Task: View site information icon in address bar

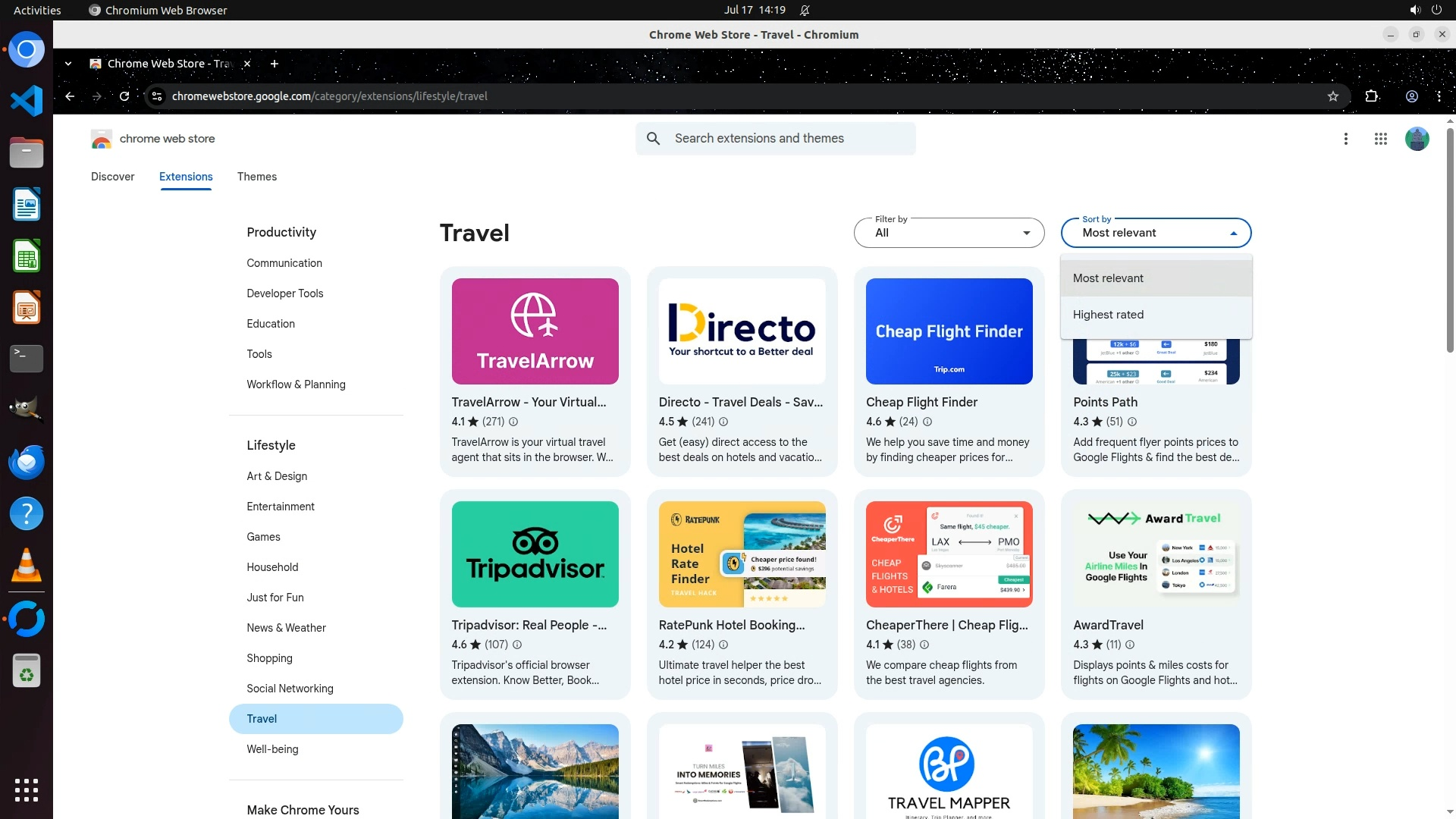Action: click(157, 96)
